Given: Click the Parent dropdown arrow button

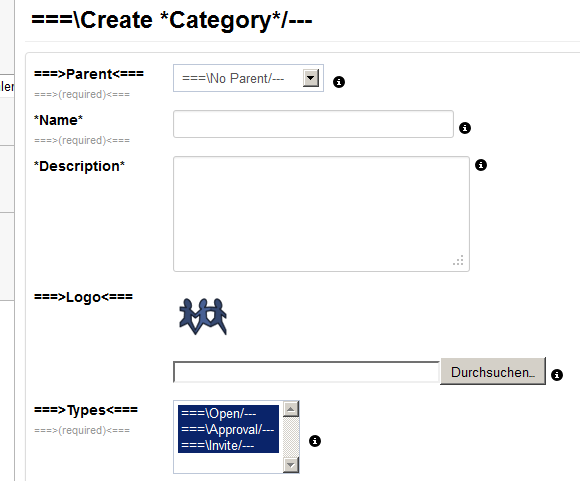Looking at the screenshot, I should [311, 78].
